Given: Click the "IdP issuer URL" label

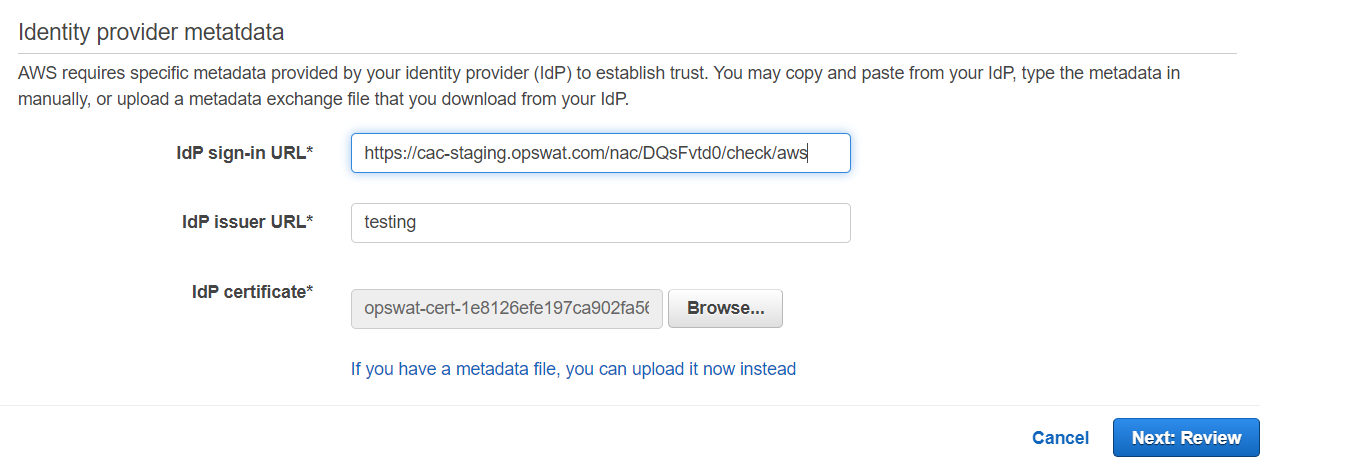Looking at the screenshot, I should (240, 222).
